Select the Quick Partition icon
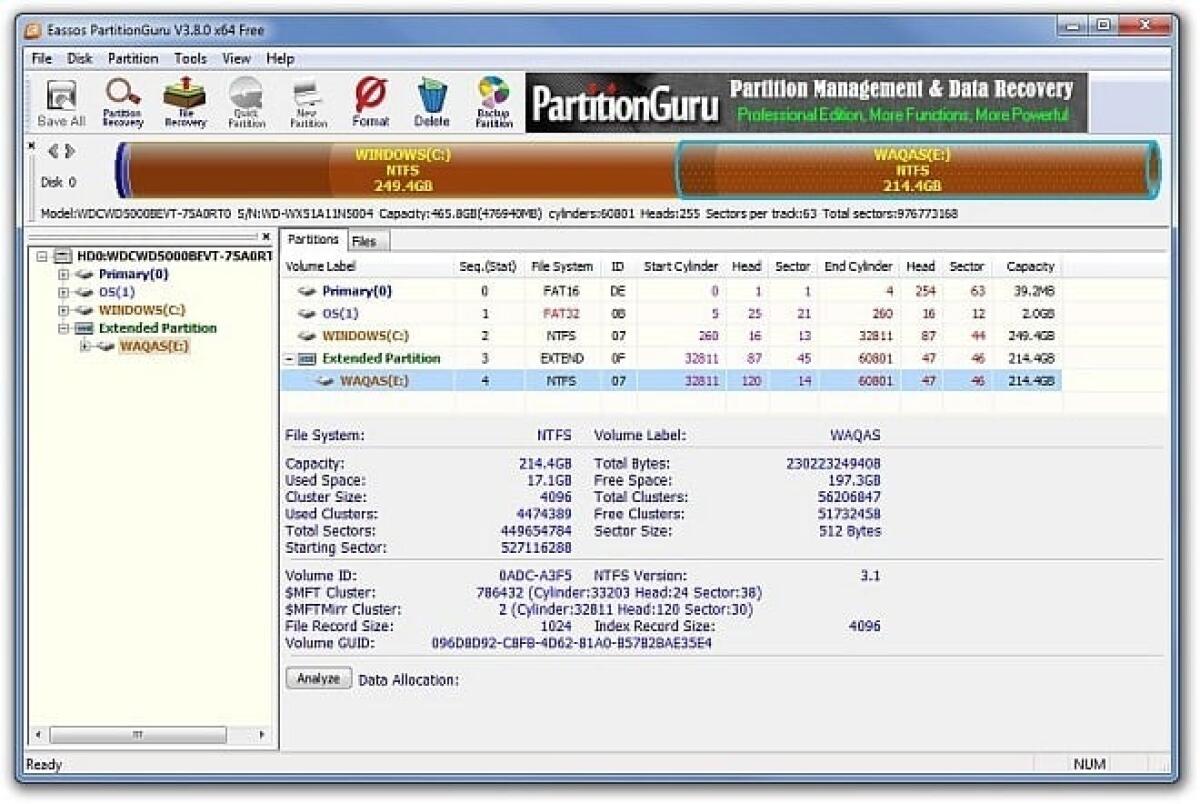The image size is (1200, 804). (x=245, y=100)
